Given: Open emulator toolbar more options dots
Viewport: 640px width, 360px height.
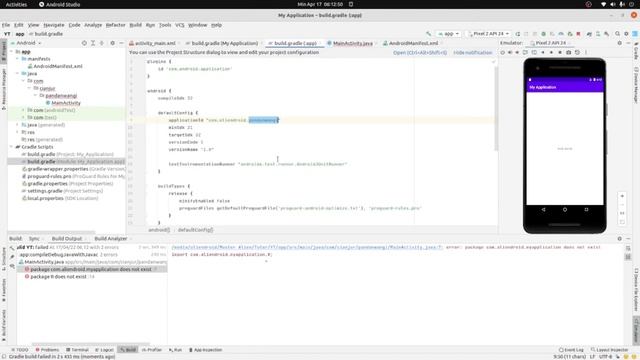Looking at the screenshot, I should coord(586,52).
